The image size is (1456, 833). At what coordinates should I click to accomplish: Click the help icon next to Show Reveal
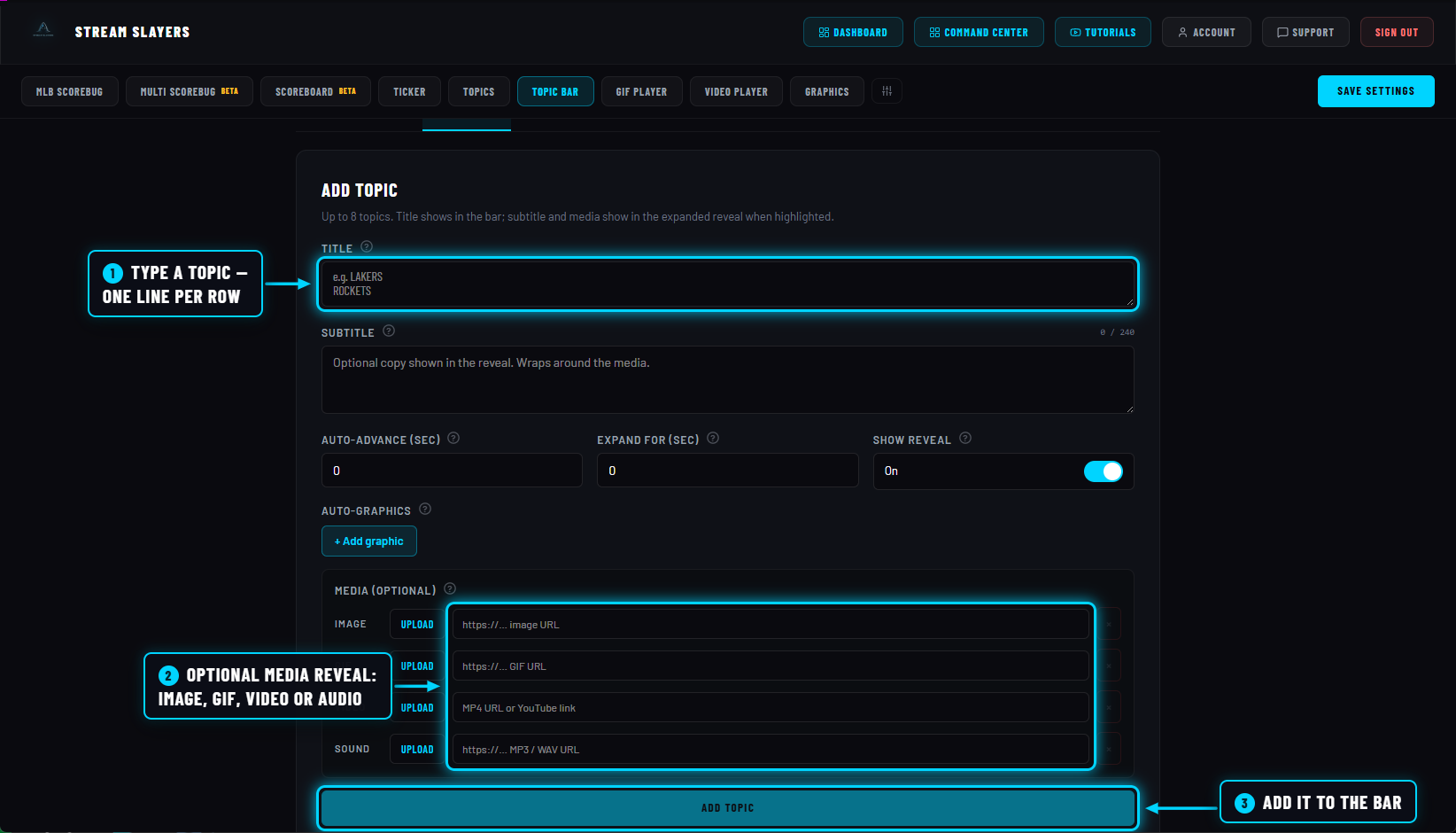(965, 438)
